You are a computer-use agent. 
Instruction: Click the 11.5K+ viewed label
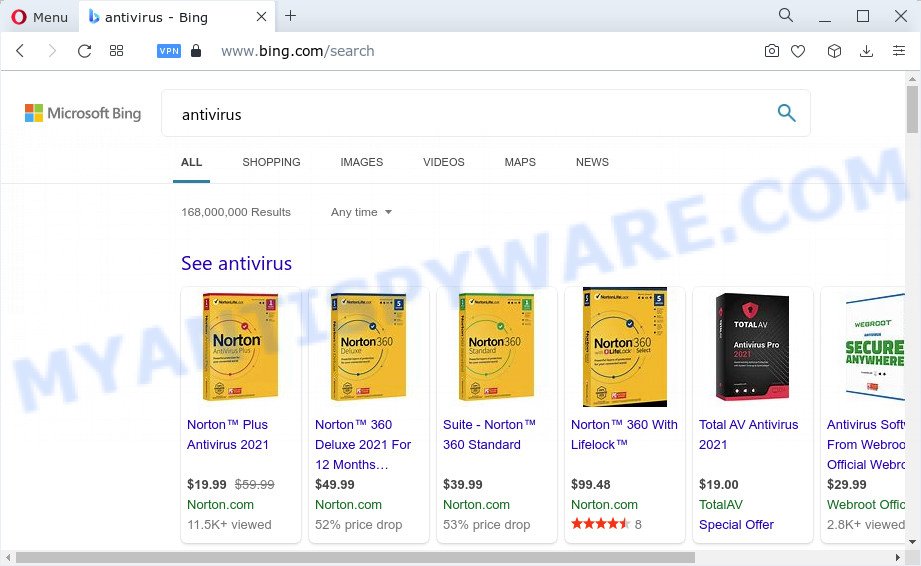[229, 524]
